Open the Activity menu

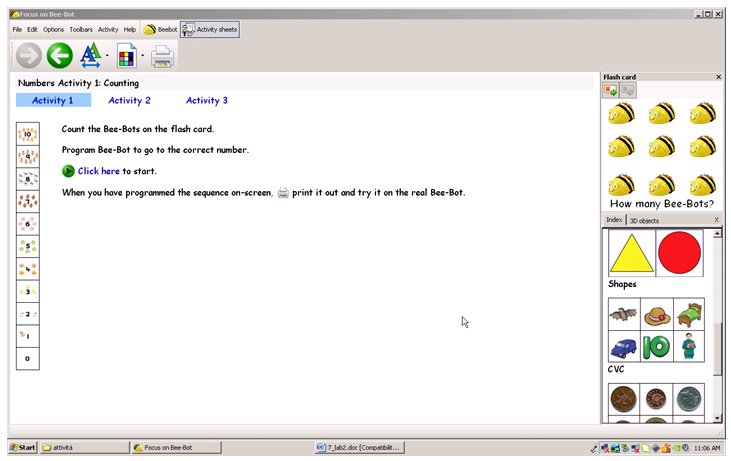coord(108,29)
